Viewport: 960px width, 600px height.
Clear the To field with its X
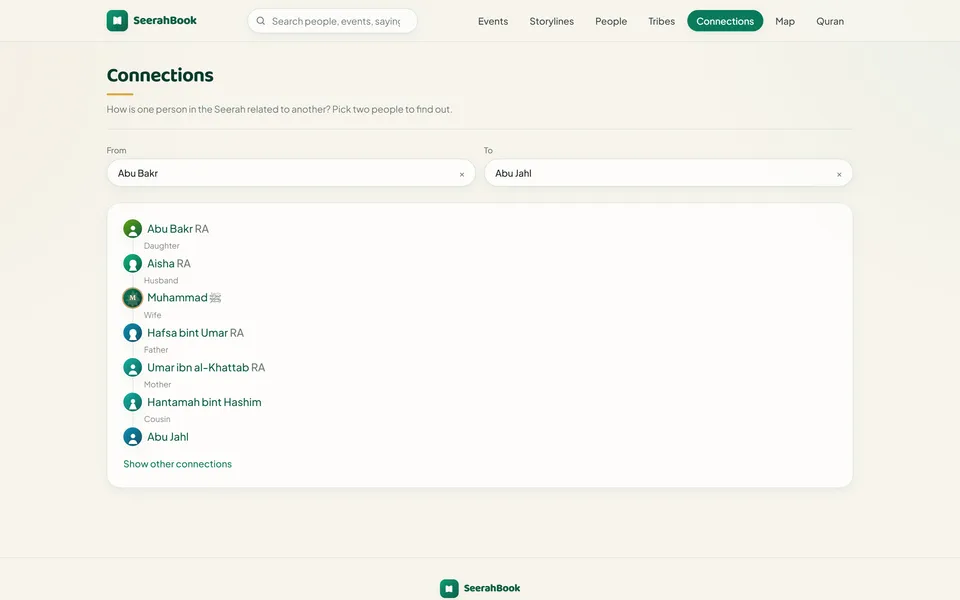839,174
